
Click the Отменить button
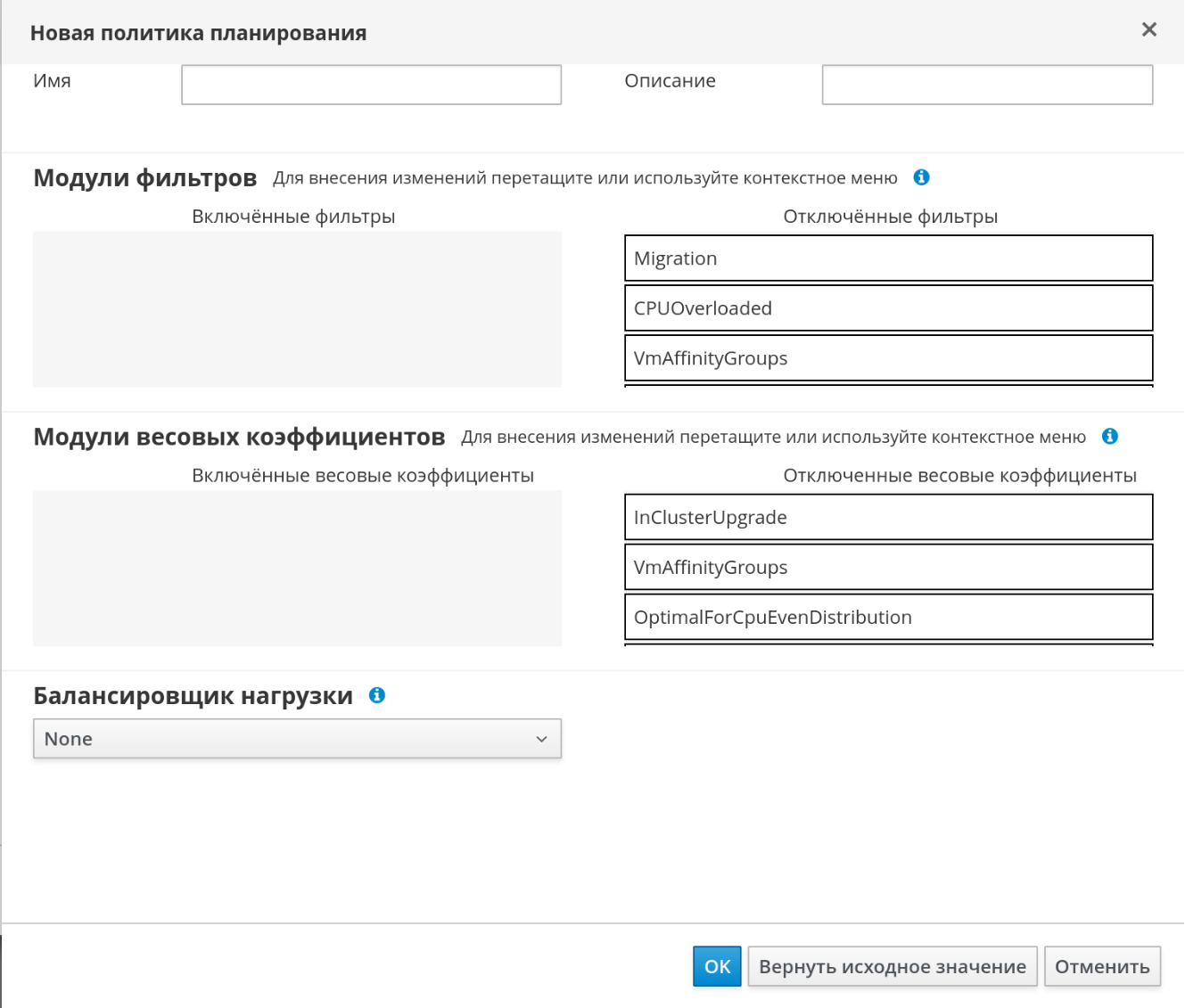pyautogui.click(x=1102, y=967)
